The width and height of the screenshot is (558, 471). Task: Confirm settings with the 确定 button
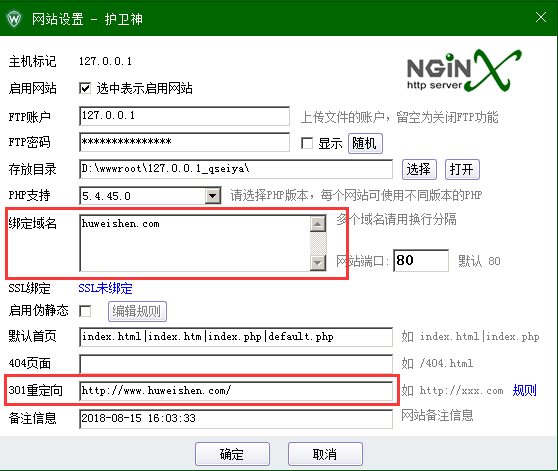232,454
